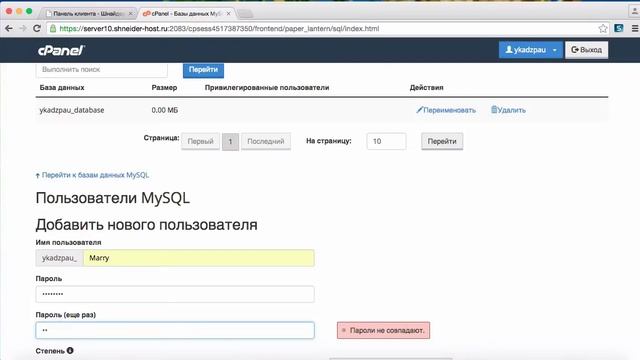Viewport: 640px width, 360px height.
Task: Click the grey Перейти pagination button
Action: click(x=442, y=141)
